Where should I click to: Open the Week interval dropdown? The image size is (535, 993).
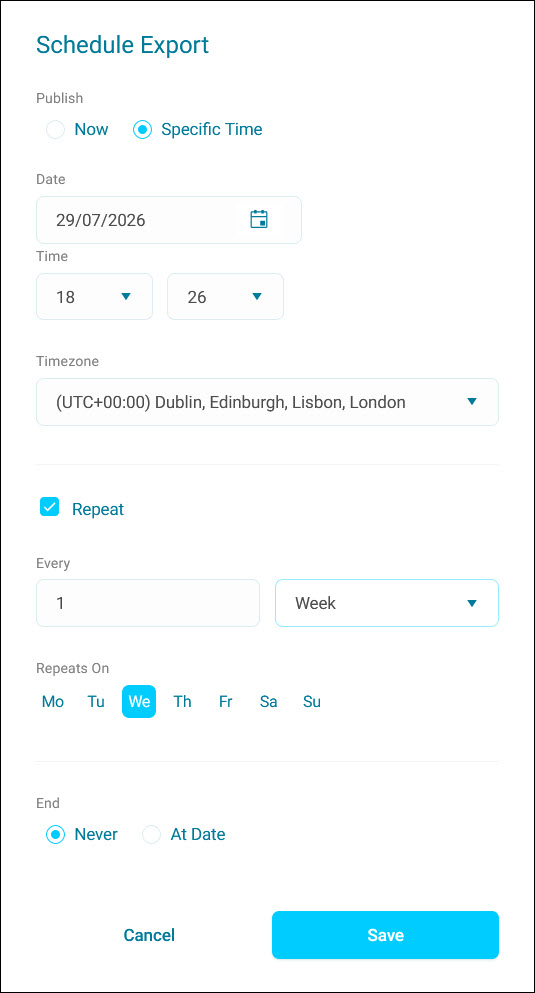[x=387, y=603]
